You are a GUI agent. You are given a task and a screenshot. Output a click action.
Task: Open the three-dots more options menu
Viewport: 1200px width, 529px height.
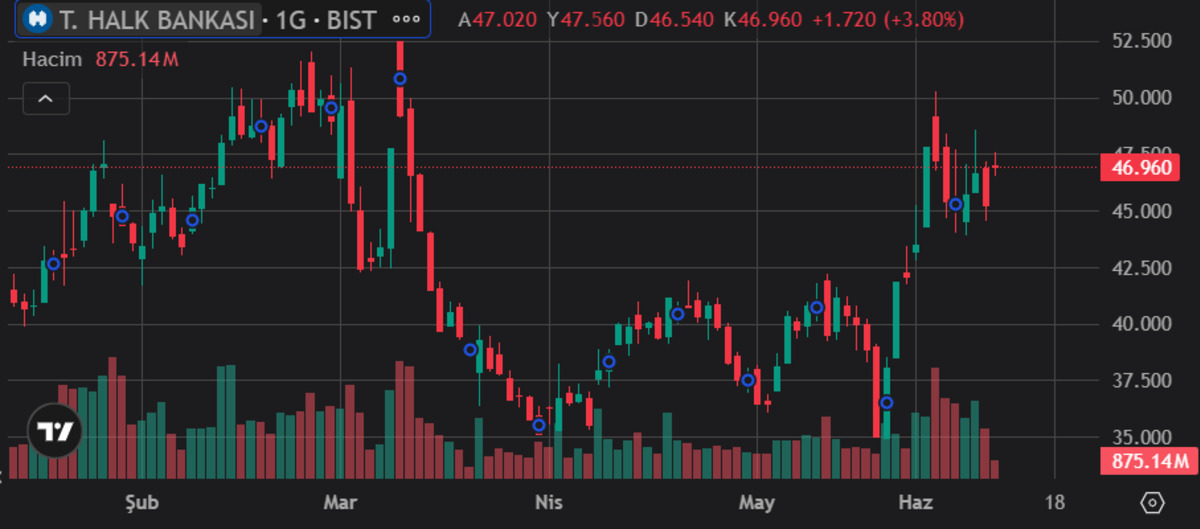pos(406,19)
